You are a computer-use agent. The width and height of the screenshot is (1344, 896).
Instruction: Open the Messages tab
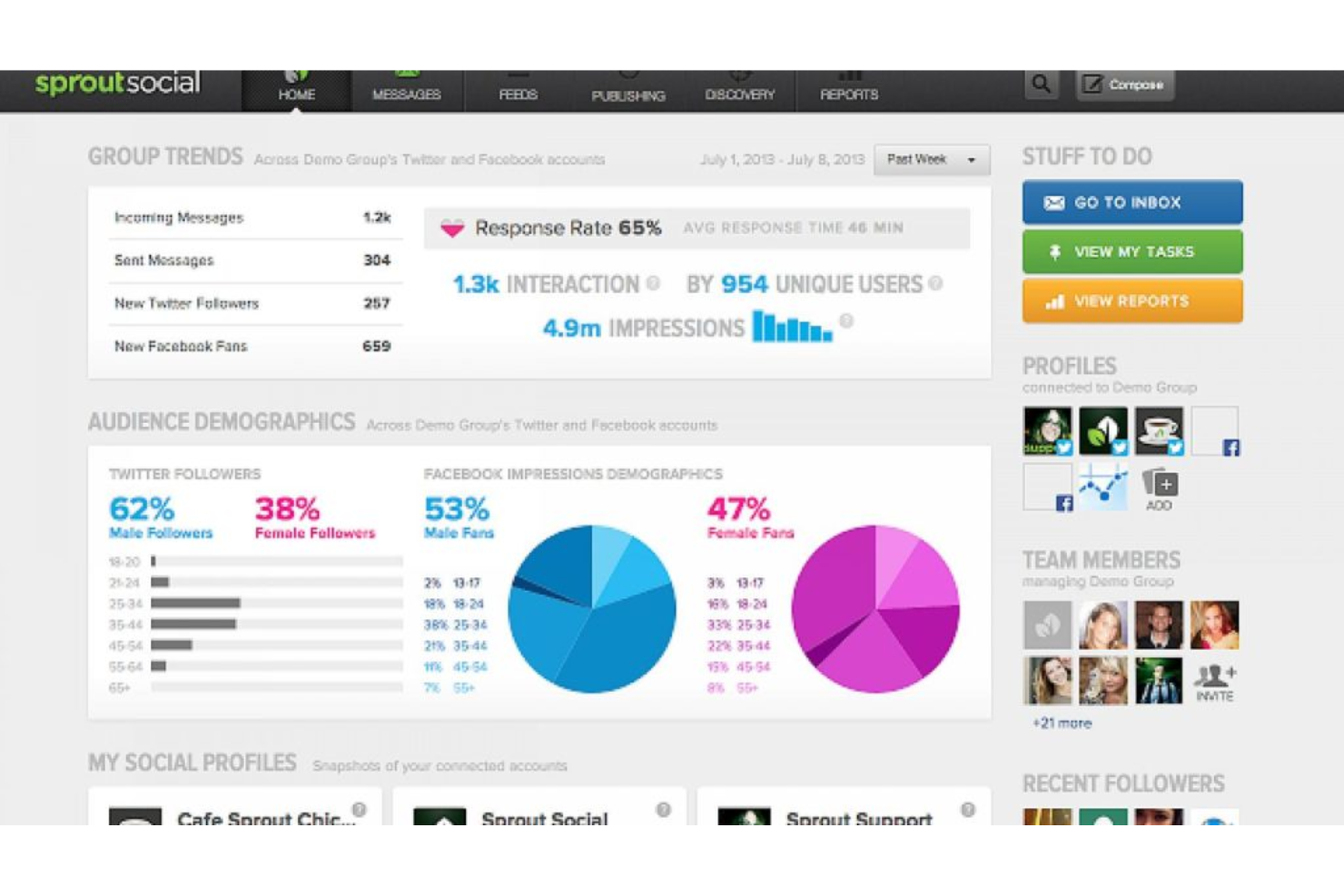[407, 91]
